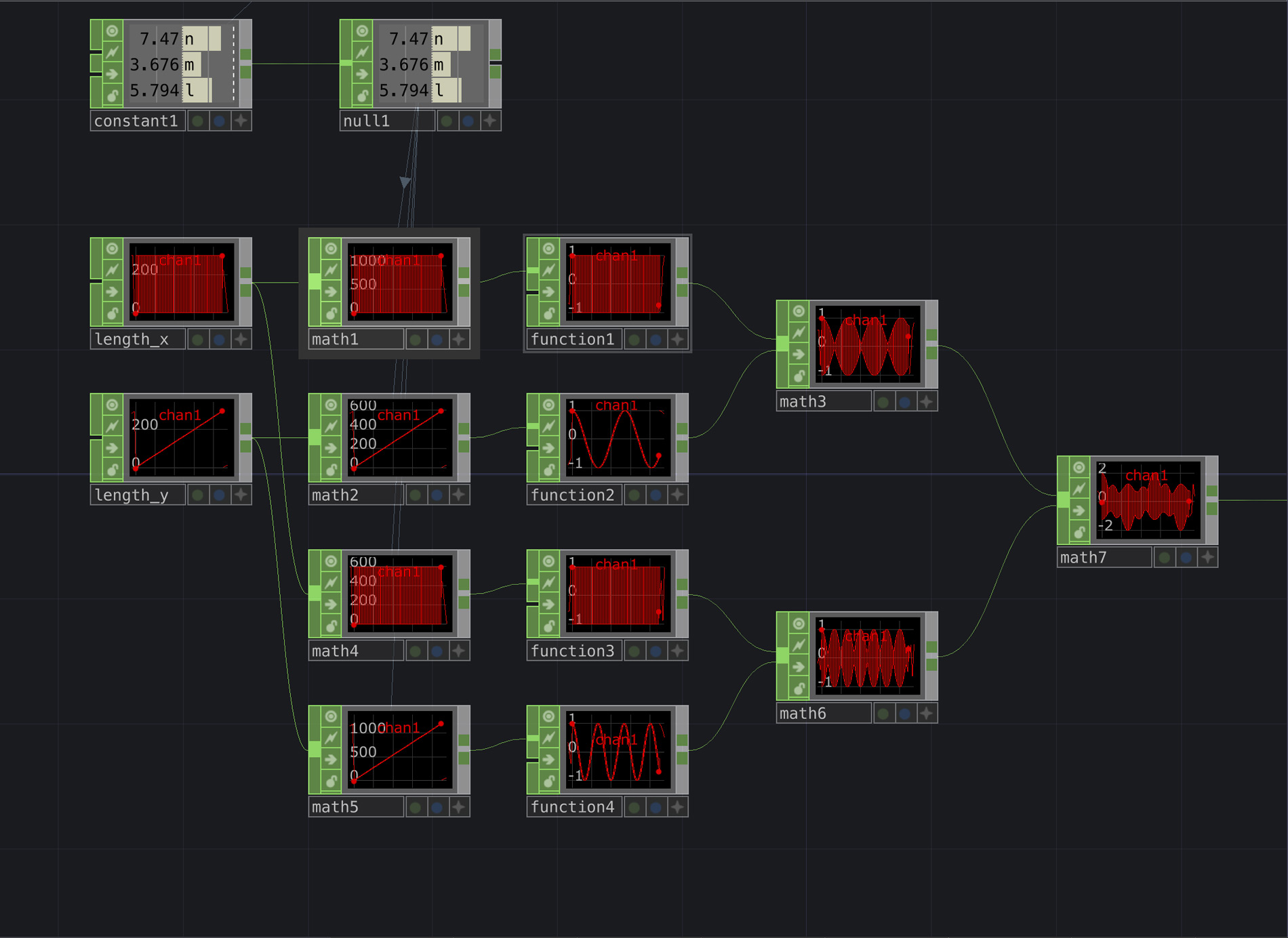Toggle the green dot flag on constant1
Image resolution: width=1288 pixels, height=938 pixels.
coord(198,121)
